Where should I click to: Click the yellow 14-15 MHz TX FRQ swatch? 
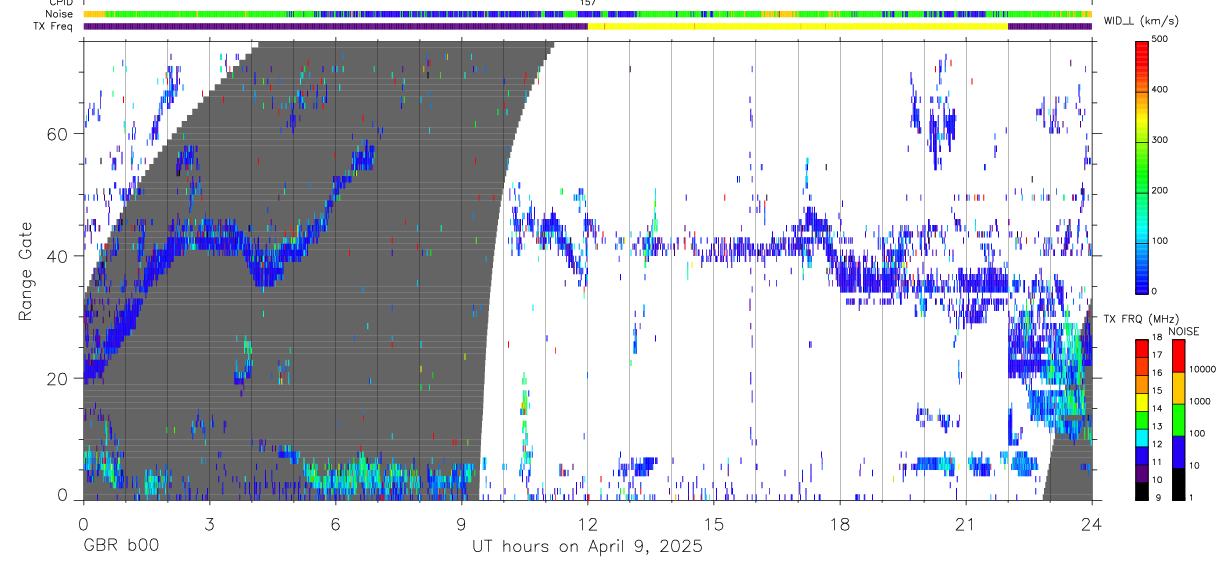tap(1142, 401)
